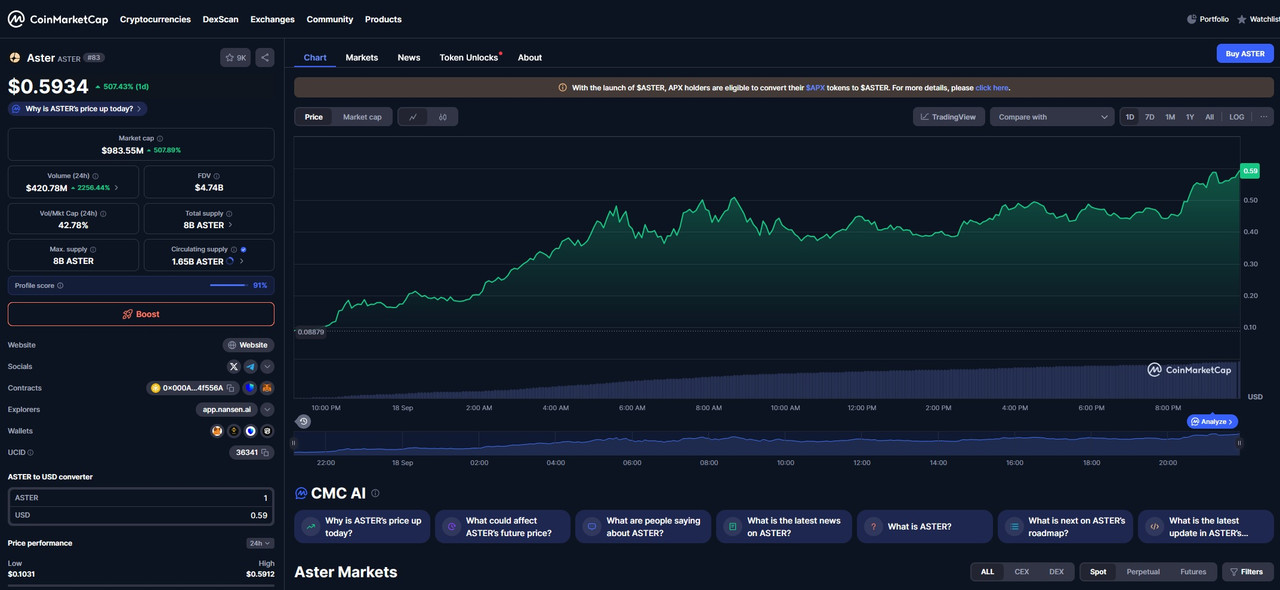The width and height of the screenshot is (1280, 590).
Task: Expand more explorers chevron
Action: (x=267, y=409)
